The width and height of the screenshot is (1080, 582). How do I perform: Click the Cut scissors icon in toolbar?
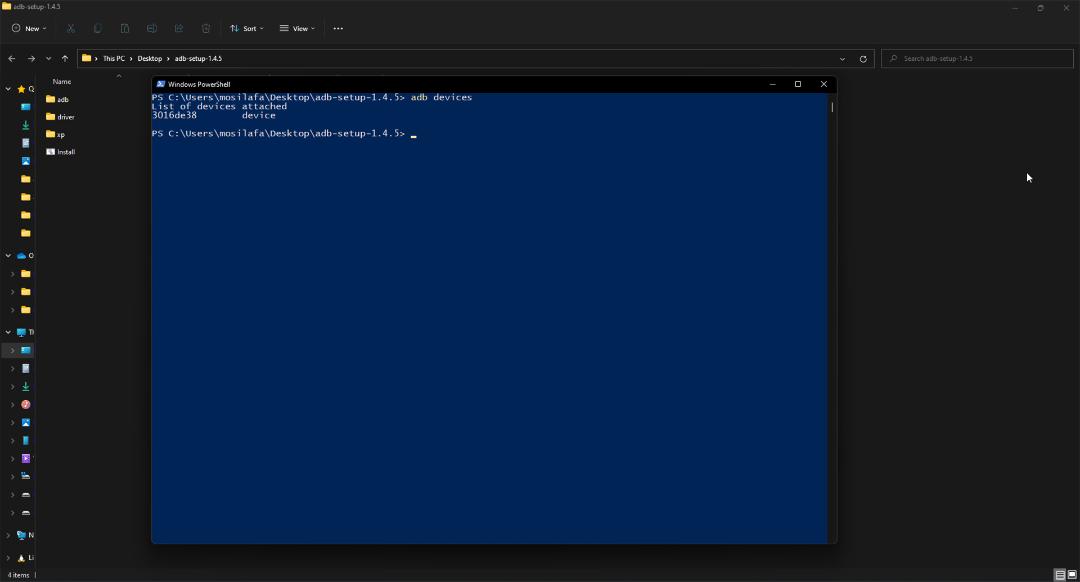coord(70,28)
